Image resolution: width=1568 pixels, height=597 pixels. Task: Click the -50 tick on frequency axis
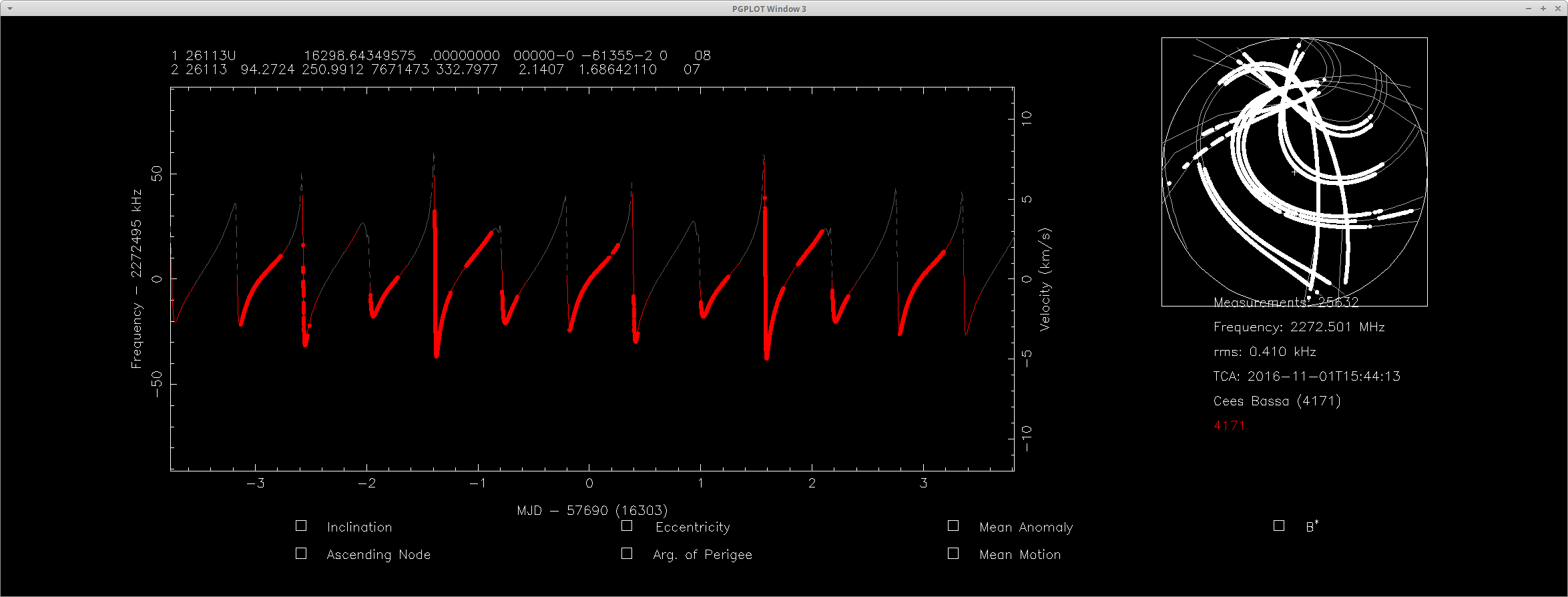[157, 384]
